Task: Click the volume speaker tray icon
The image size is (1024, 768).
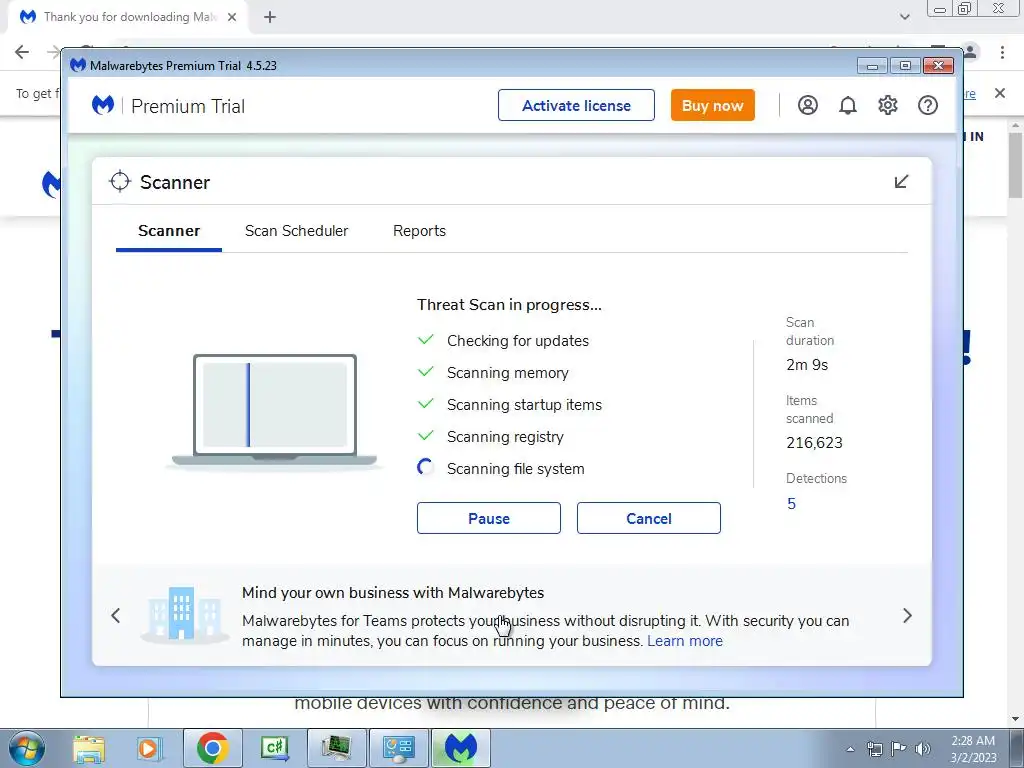Action: point(923,749)
